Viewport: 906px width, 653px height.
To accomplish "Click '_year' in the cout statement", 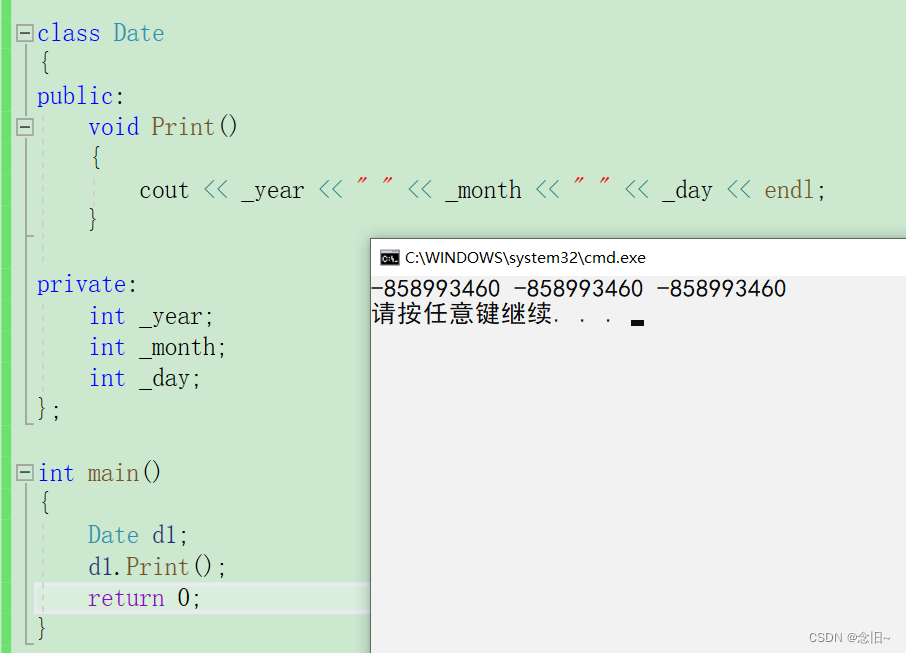I will click(273, 190).
